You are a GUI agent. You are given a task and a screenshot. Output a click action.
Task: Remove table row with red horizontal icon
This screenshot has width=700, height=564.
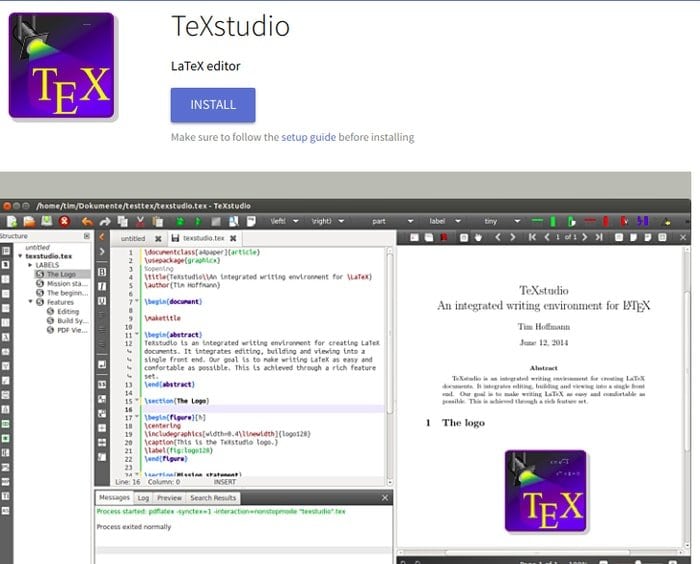(590, 221)
